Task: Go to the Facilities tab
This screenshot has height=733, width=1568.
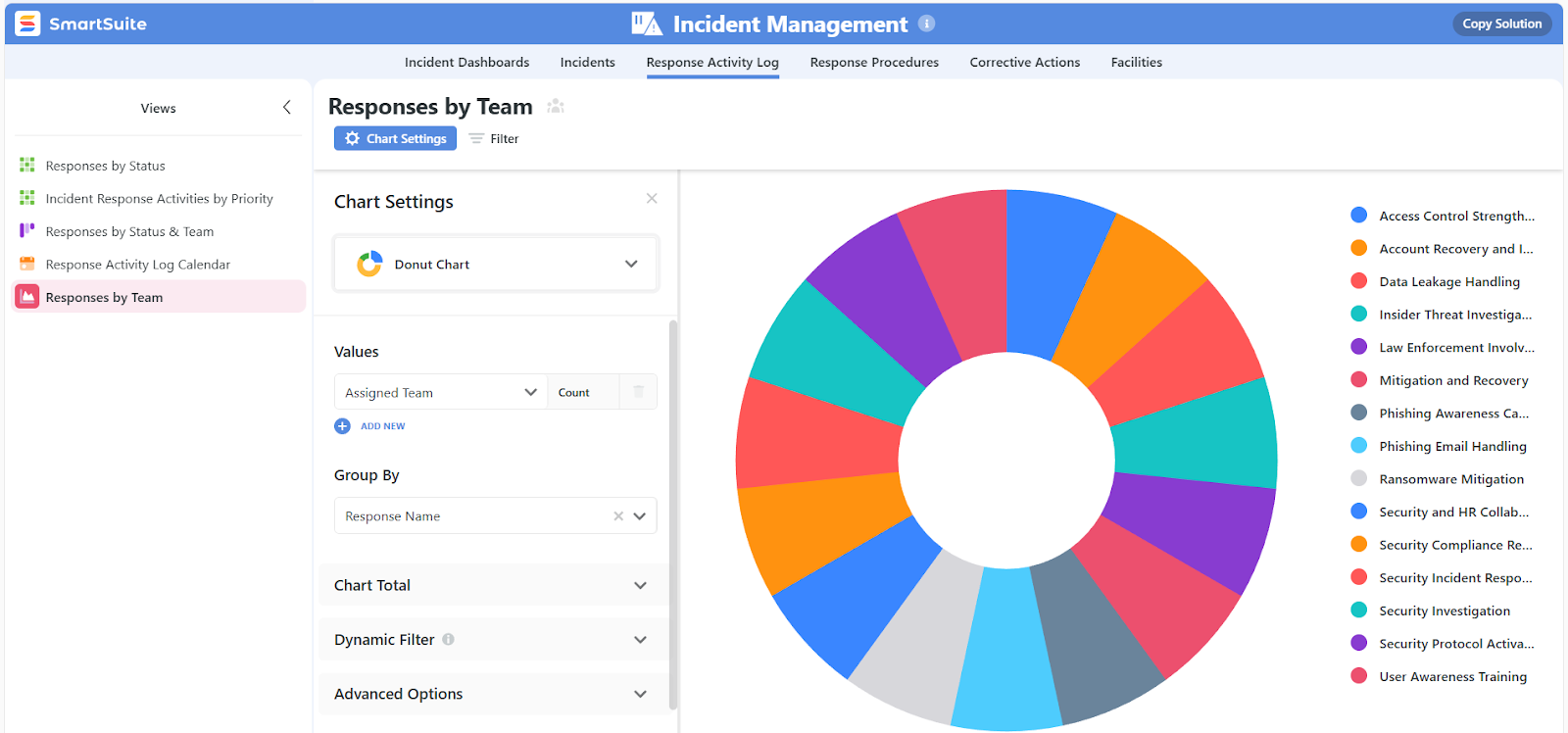Action: (1137, 62)
